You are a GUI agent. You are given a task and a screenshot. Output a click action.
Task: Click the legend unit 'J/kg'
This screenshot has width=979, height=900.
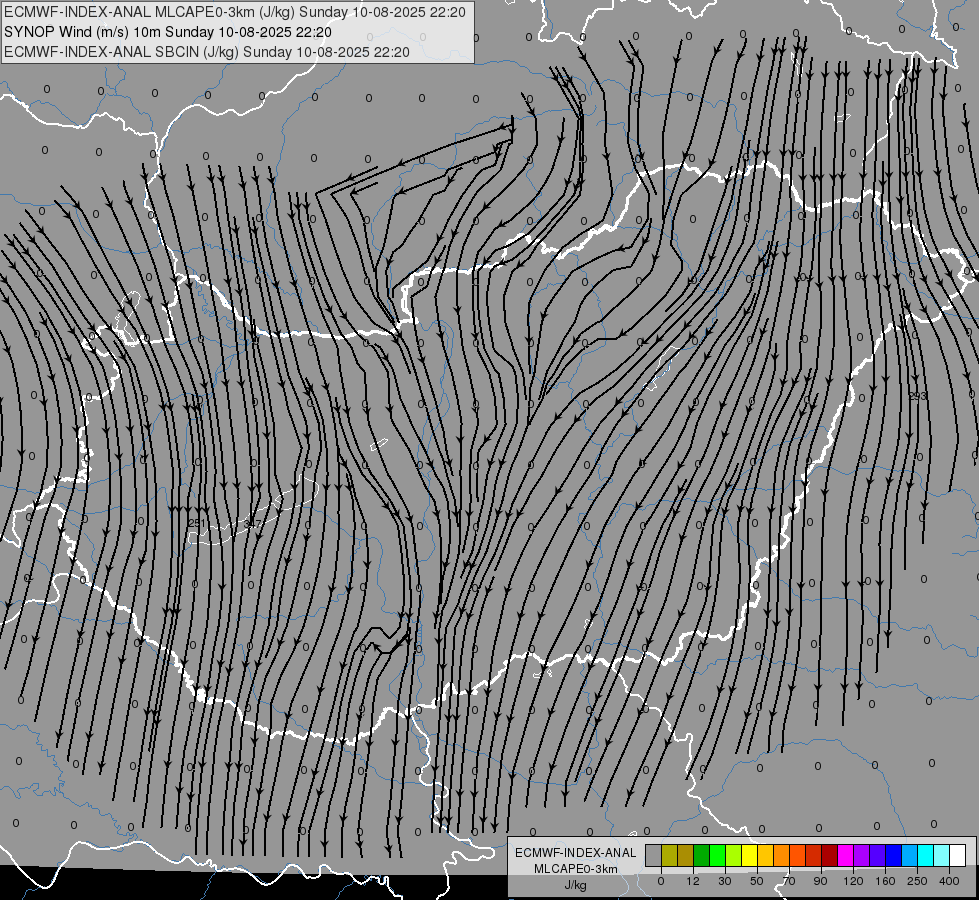click(x=575, y=885)
